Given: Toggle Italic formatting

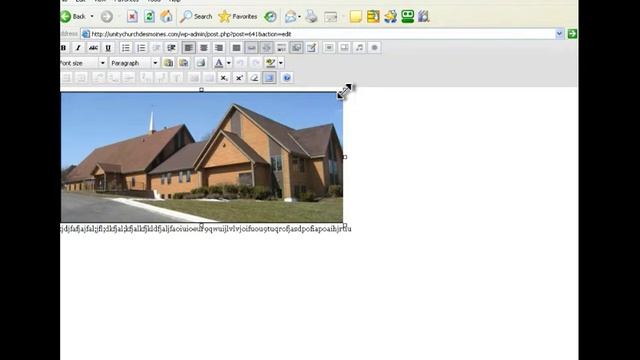Looking at the screenshot, I should click(78, 48).
